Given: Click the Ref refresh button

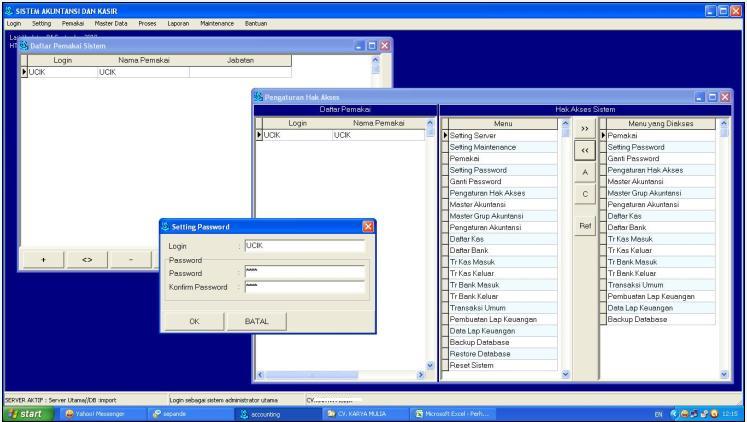Looking at the screenshot, I should [x=587, y=225].
